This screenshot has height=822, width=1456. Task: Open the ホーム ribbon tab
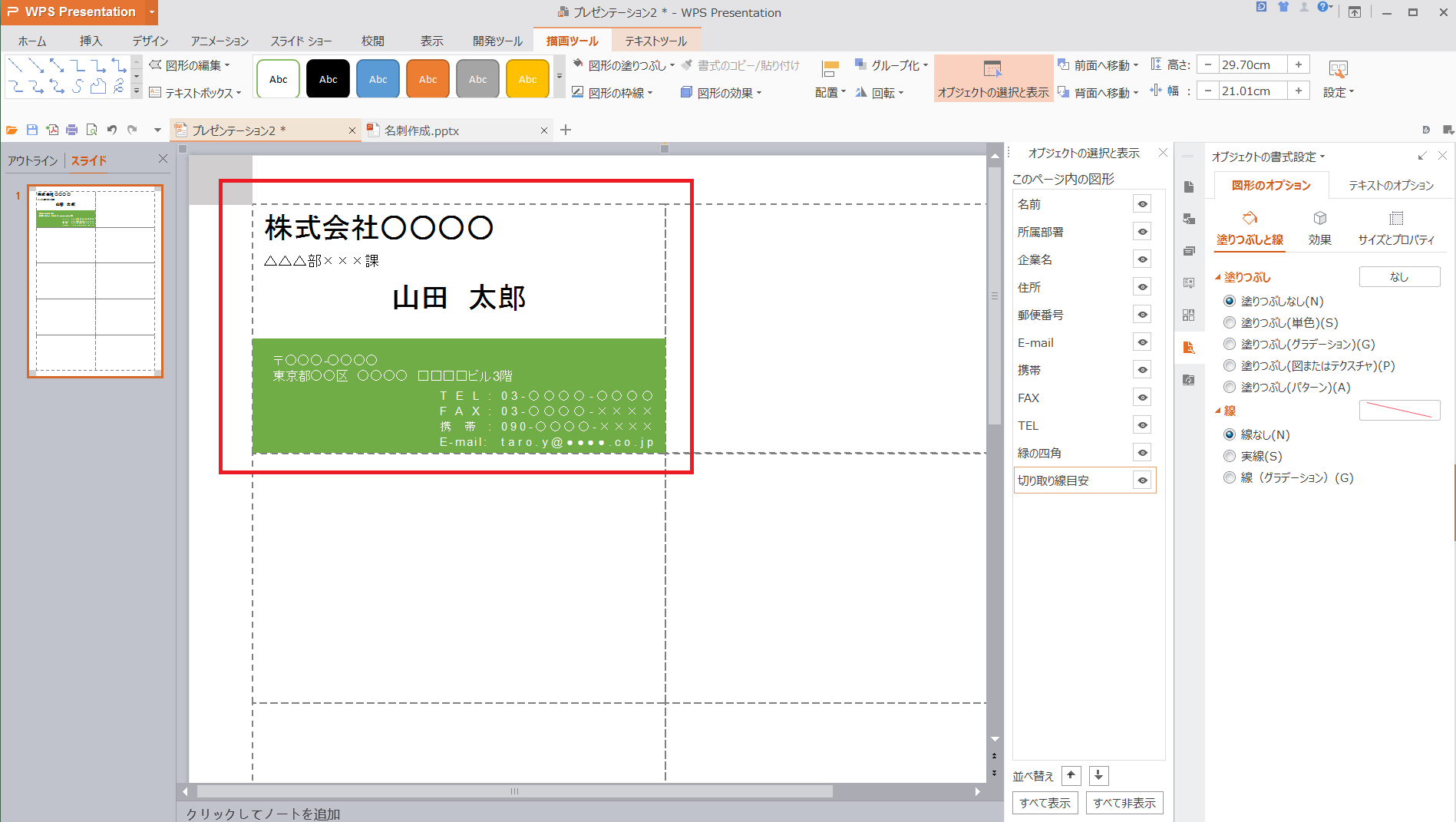[x=32, y=41]
